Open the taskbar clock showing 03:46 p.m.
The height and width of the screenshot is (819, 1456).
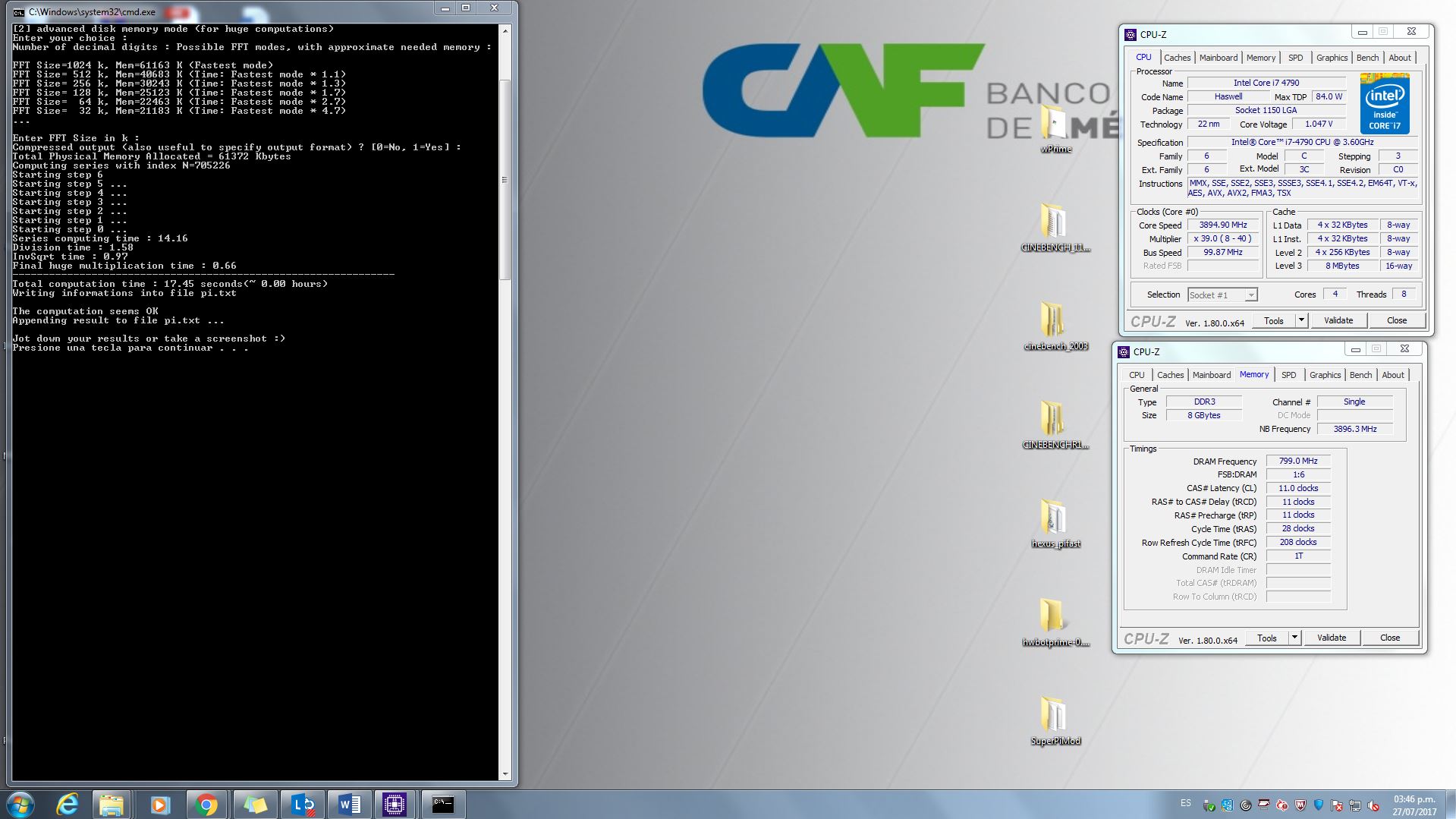(1414, 805)
